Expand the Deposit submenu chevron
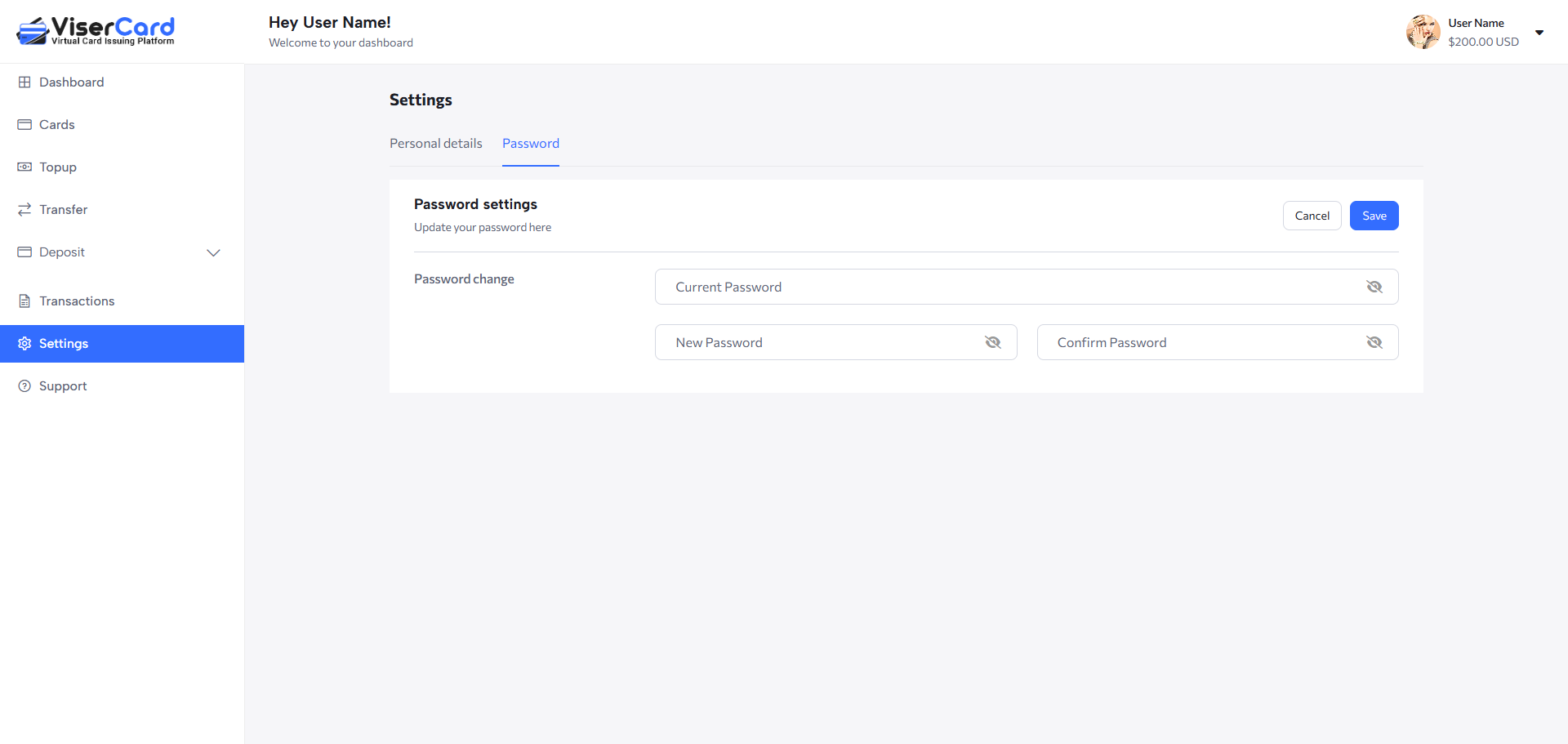This screenshot has height=744, width=1568. (214, 252)
